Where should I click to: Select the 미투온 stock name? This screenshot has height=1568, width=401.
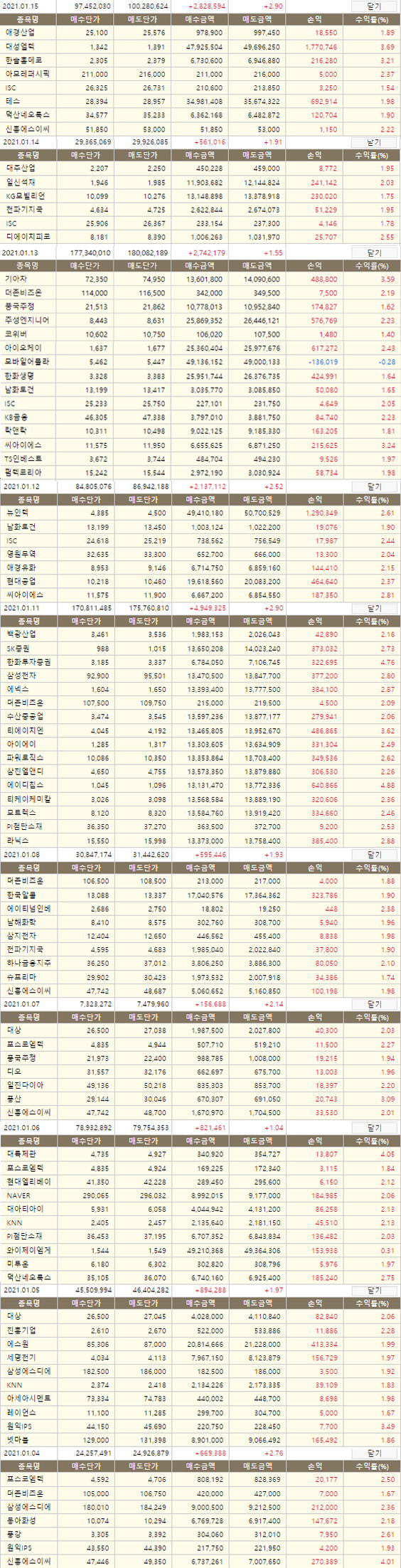tap(16, 1264)
